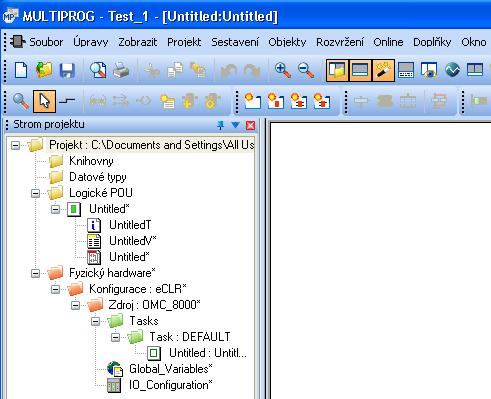The width and height of the screenshot is (491, 399).
Task: Zoom in with magnifier plus icon
Action: (283, 70)
